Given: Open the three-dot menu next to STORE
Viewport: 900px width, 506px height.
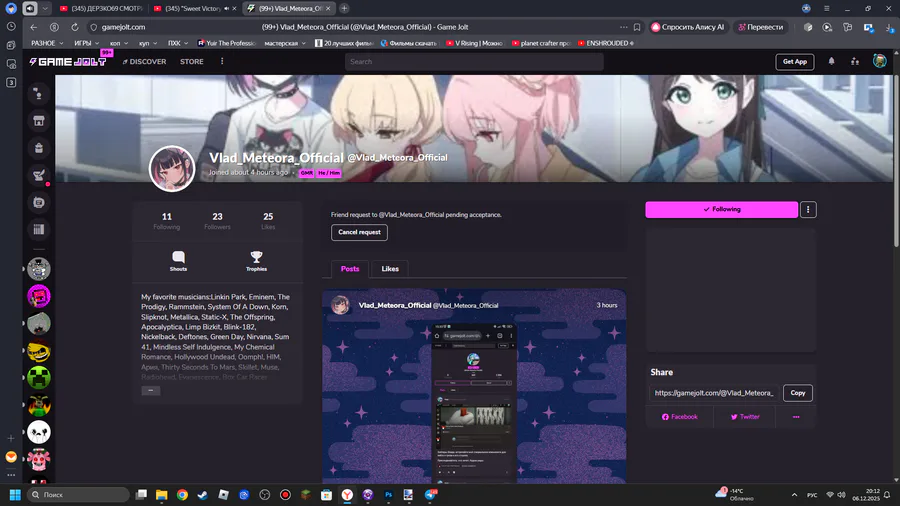Looking at the screenshot, I should click(222, 61).
